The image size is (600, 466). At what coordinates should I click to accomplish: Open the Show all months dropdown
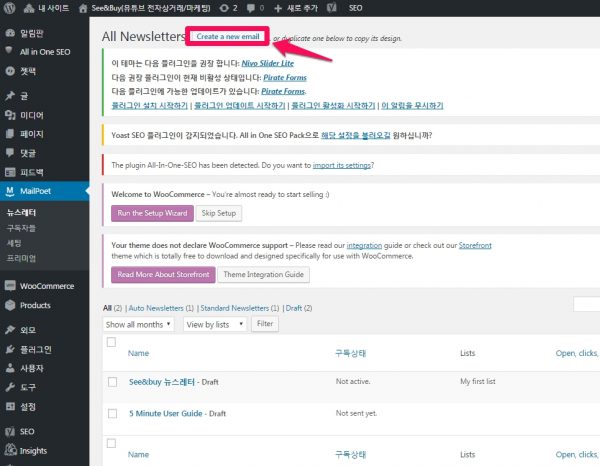[x=138, y=324]
